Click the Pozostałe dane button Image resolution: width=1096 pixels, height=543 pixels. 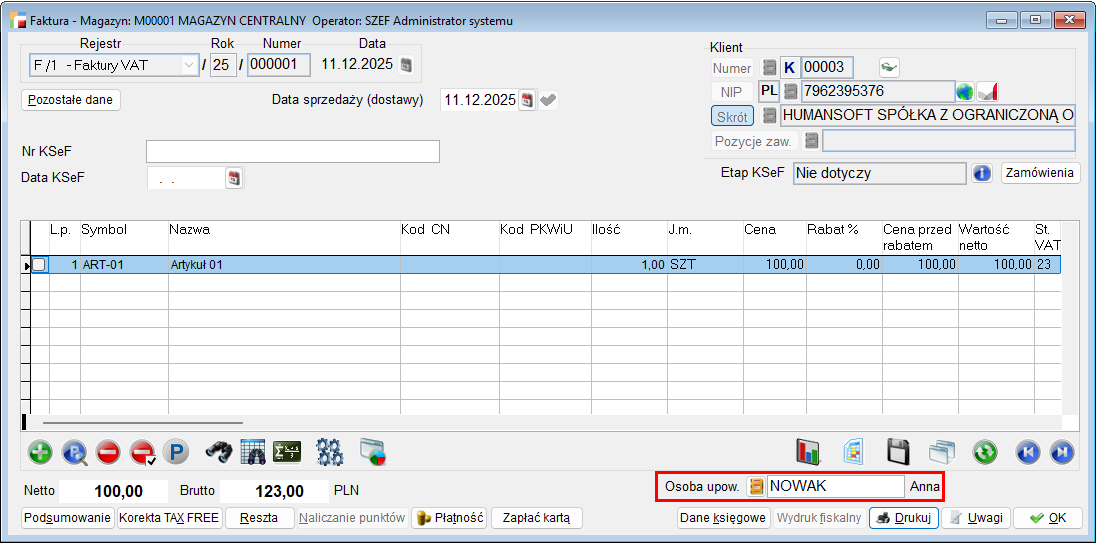coord(71,100)
